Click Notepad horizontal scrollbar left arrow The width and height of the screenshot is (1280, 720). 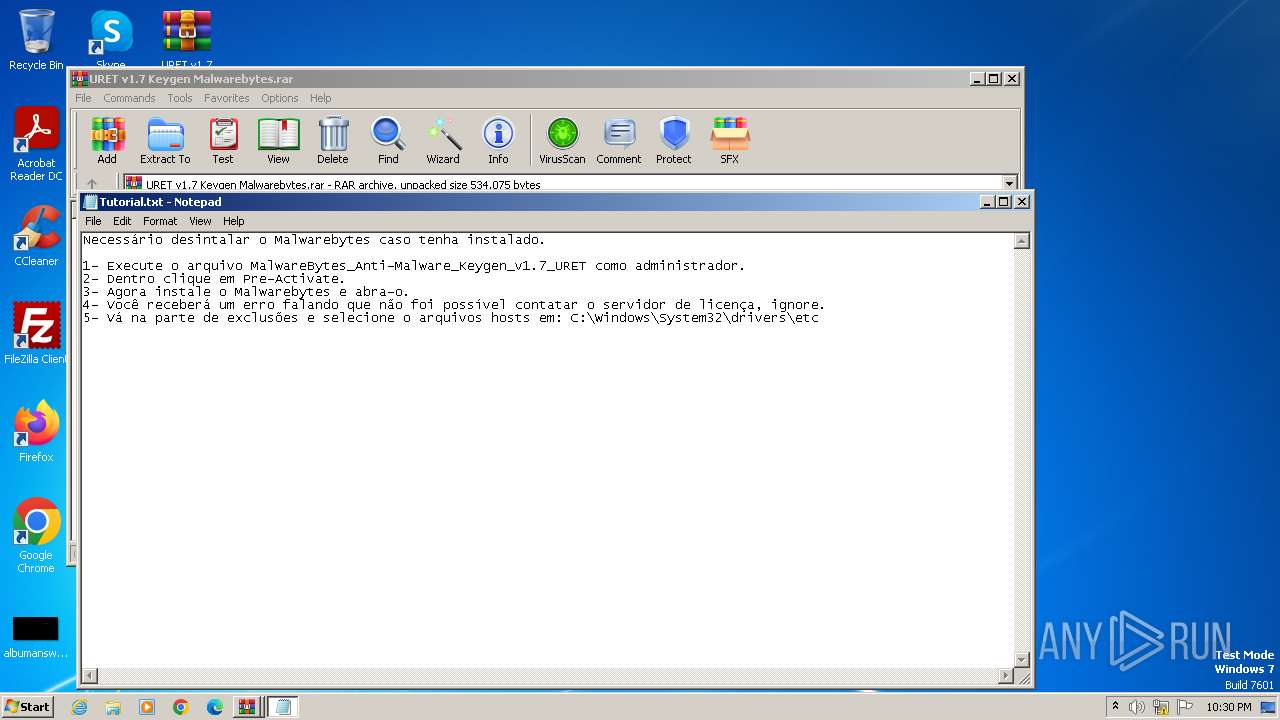(89, 676)
